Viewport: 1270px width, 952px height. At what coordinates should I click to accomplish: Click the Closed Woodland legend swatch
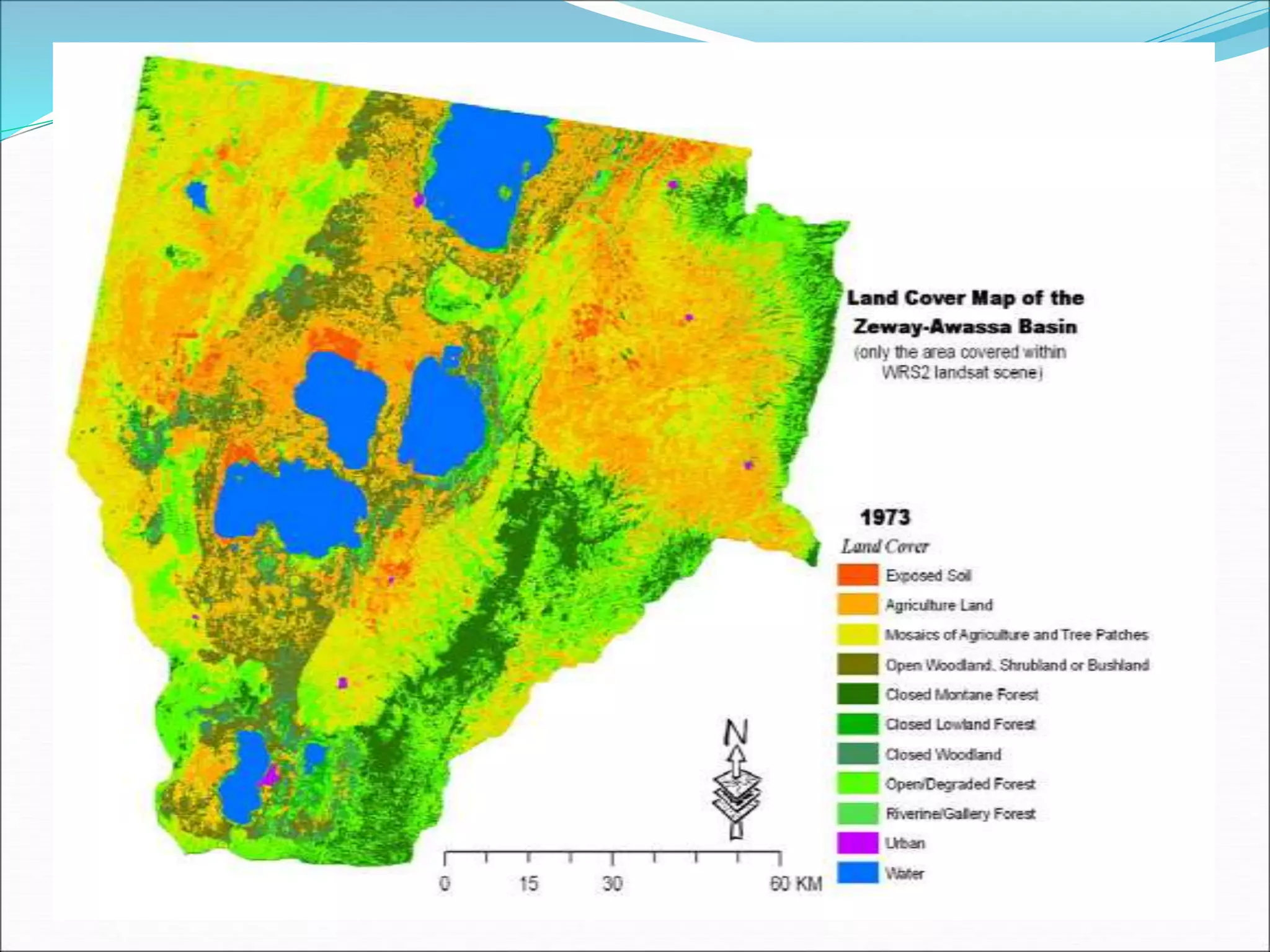click(858, 754)
